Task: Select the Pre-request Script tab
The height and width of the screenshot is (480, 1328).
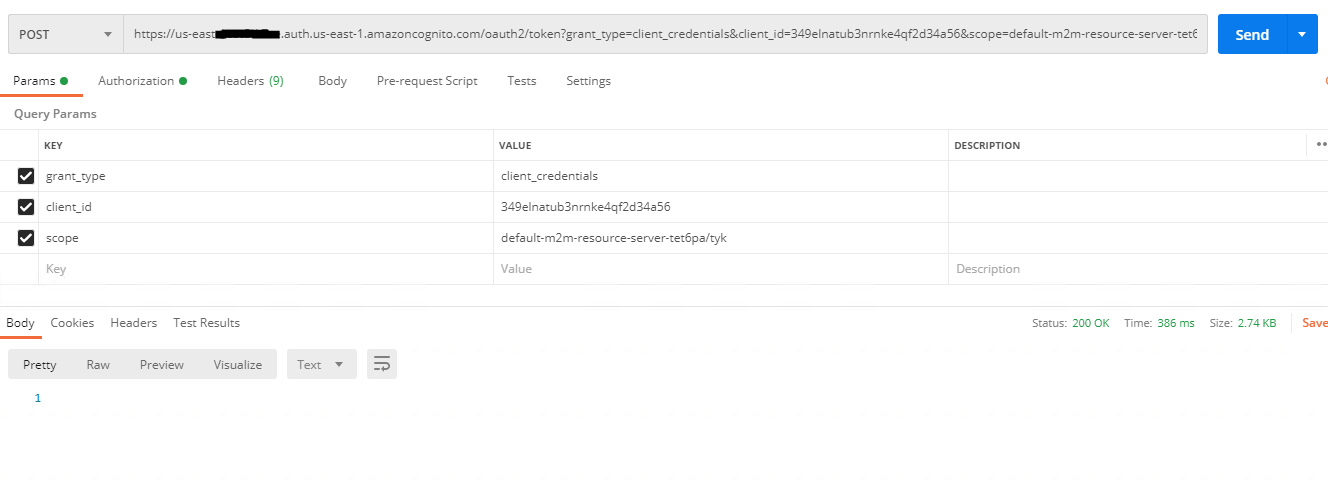Action: pos(427,81)
